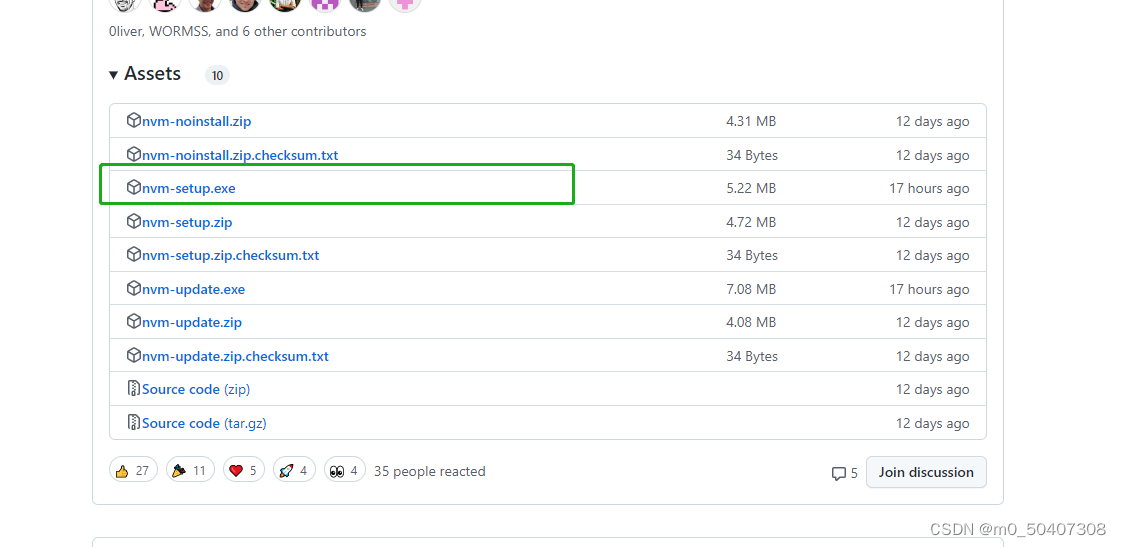Click the package icon beside nvm-setup.exe
The width and height of the screenshot is (1121, 547).
coord(133,187)
